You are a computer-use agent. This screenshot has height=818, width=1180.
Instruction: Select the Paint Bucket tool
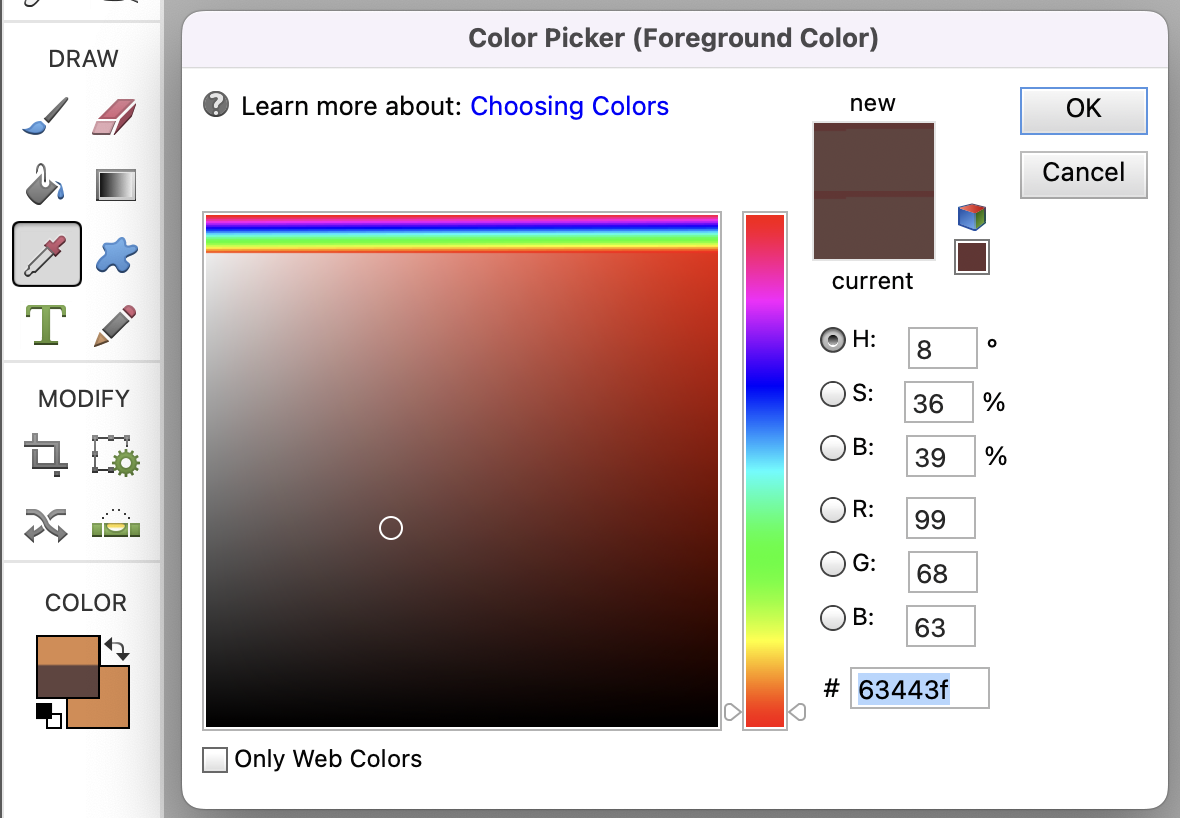coord(45,186)
